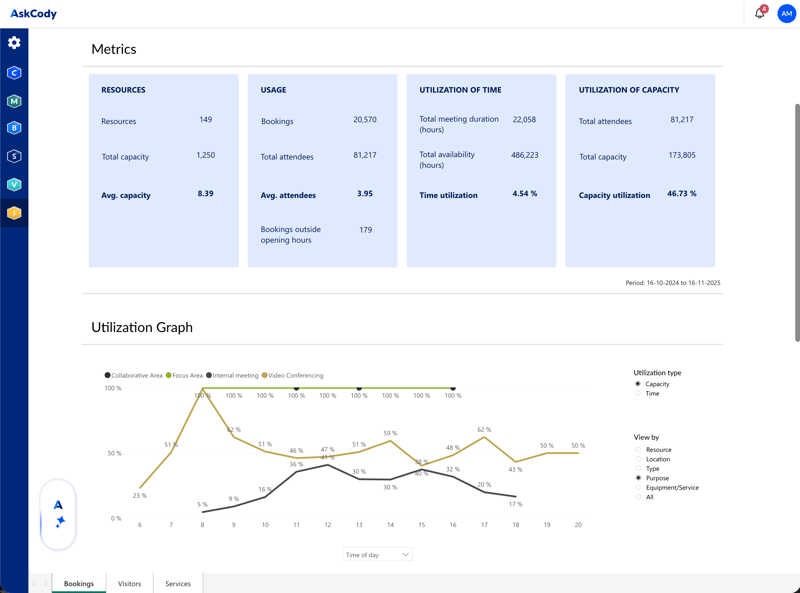Open the teal 'V' hexagon module
The width and height of the screenshot is (800, 593).
click(x=14, y=185)
